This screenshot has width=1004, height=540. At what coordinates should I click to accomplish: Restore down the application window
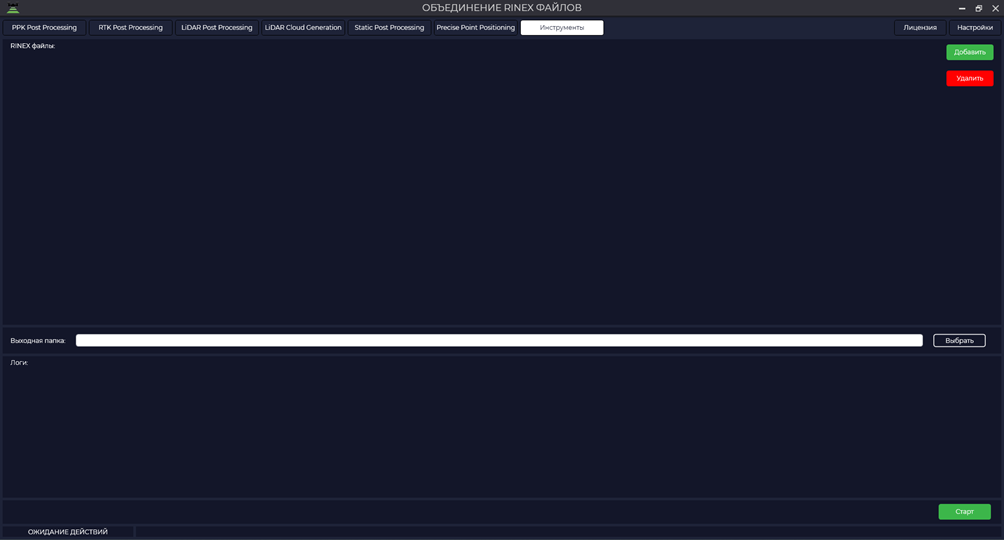click(x=978, y=8)
